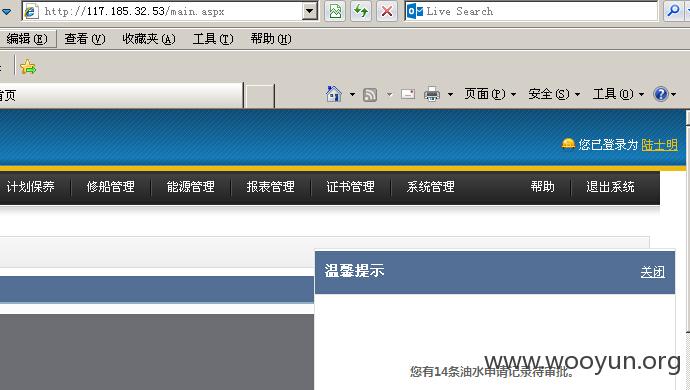Print the page with printer icon
Viewport: 690px width, 390px height.
432,94
